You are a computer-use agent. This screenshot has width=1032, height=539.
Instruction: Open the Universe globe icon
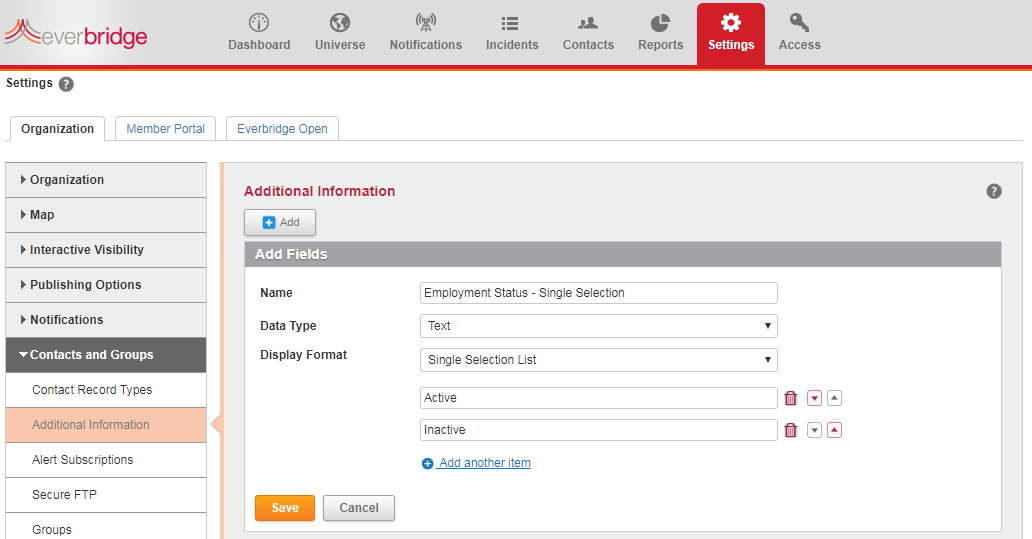[x=340, y=23]
